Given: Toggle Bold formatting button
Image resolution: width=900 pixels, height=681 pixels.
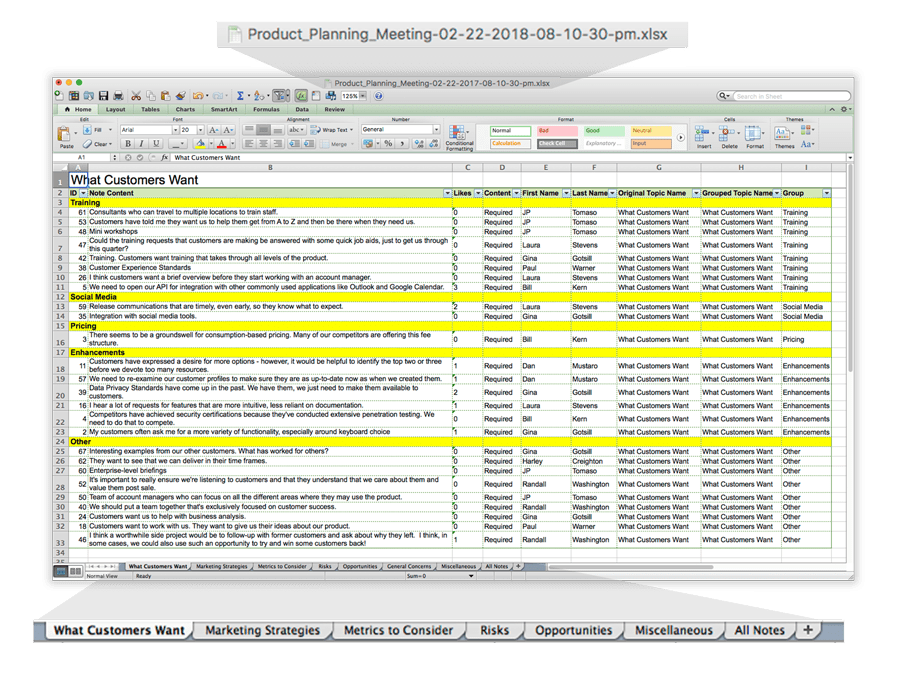Looking at the screenshot, I should (x=127, y=144).
